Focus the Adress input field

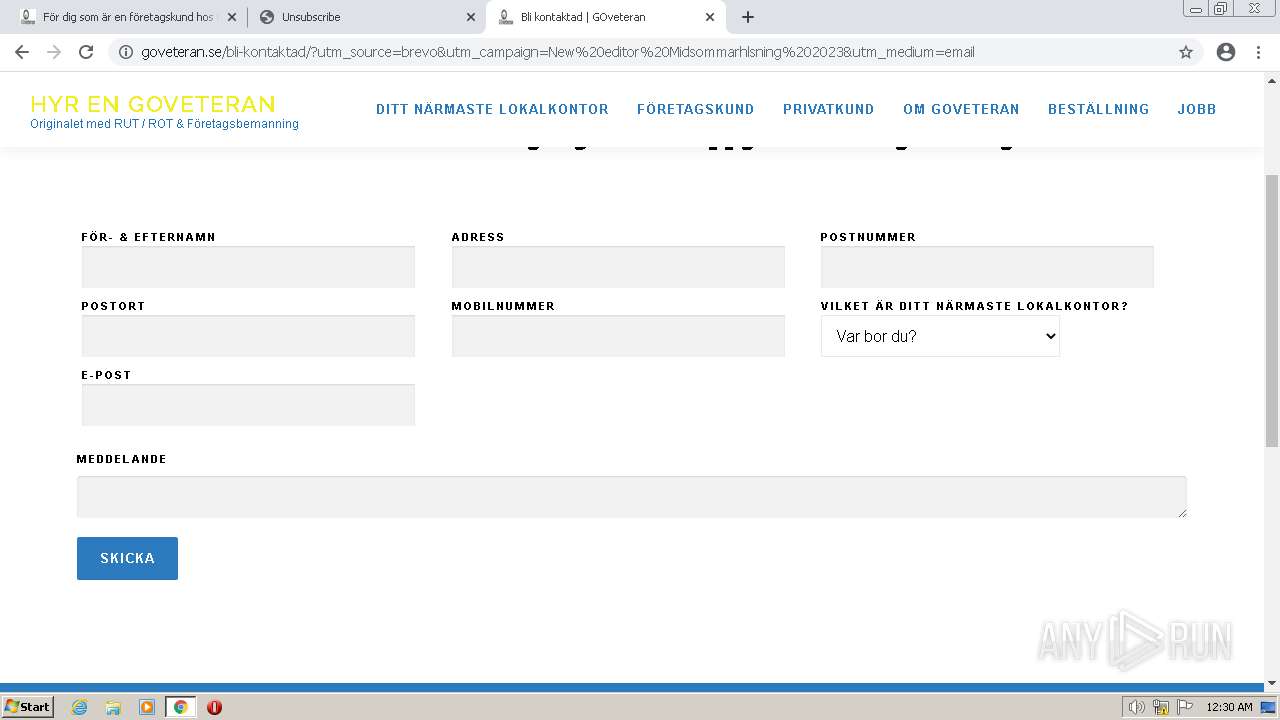pyautogui.click(x=618, y=267)
